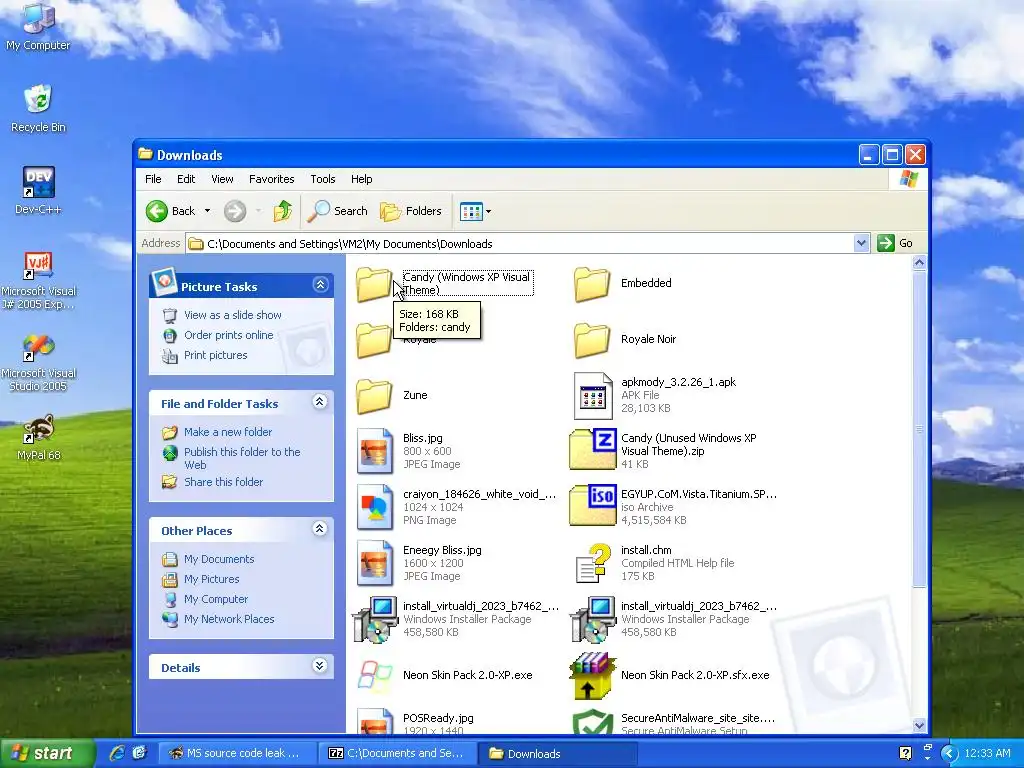Switch to MS source code leak taskbar window
Screen dimensions: 1024x768
pyautogui.click(x=236, y=753)
